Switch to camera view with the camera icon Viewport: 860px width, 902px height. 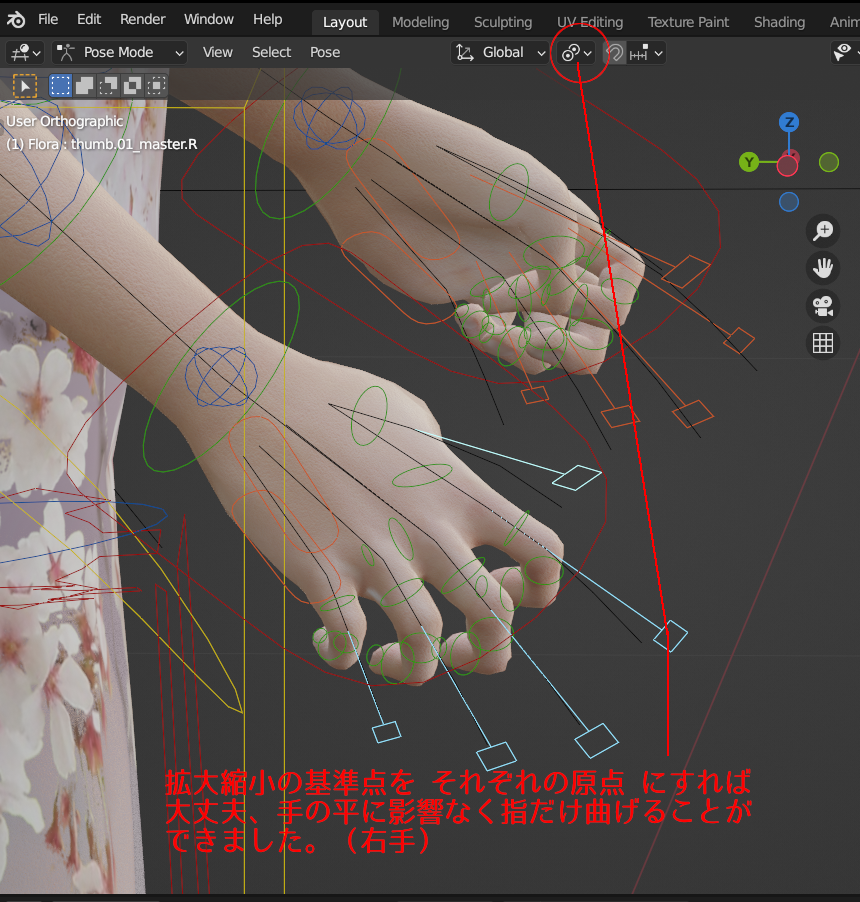click(822, 306)
